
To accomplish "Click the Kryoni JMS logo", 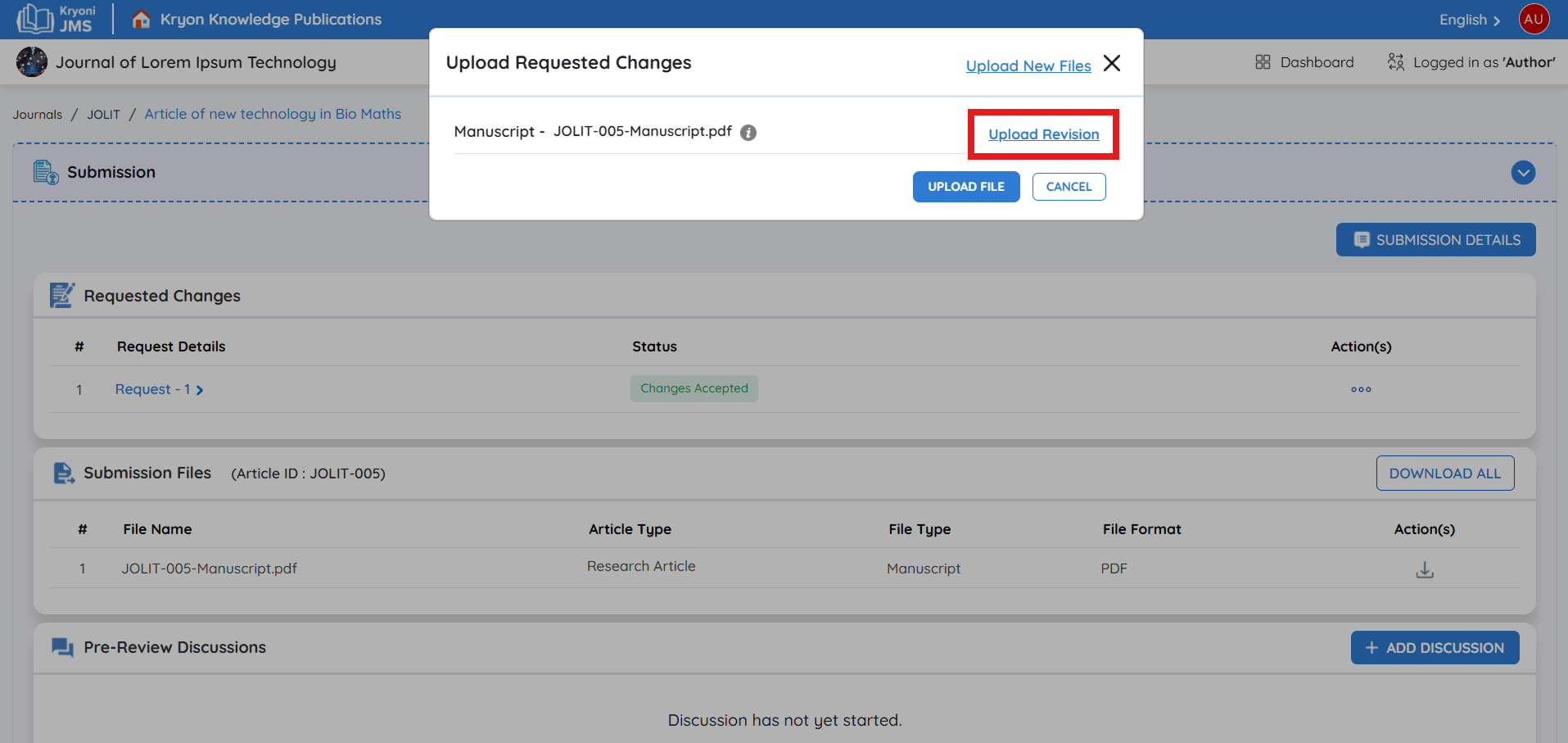I will click(x=56, y=19).
